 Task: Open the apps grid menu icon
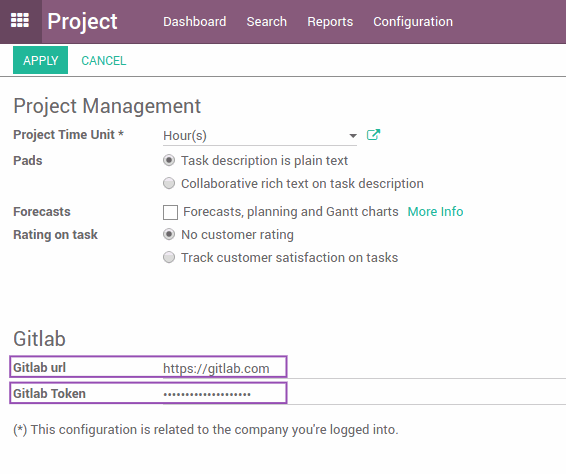20,21
